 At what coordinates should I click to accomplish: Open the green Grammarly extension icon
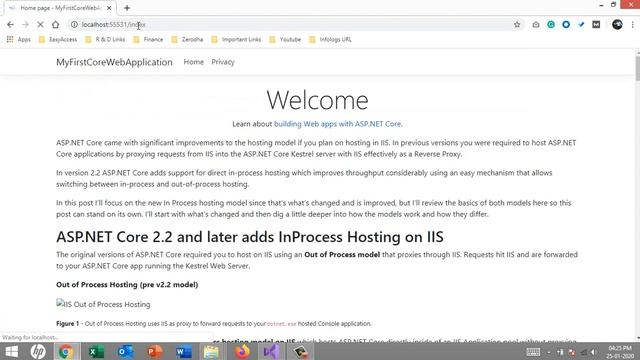(551, 24)
